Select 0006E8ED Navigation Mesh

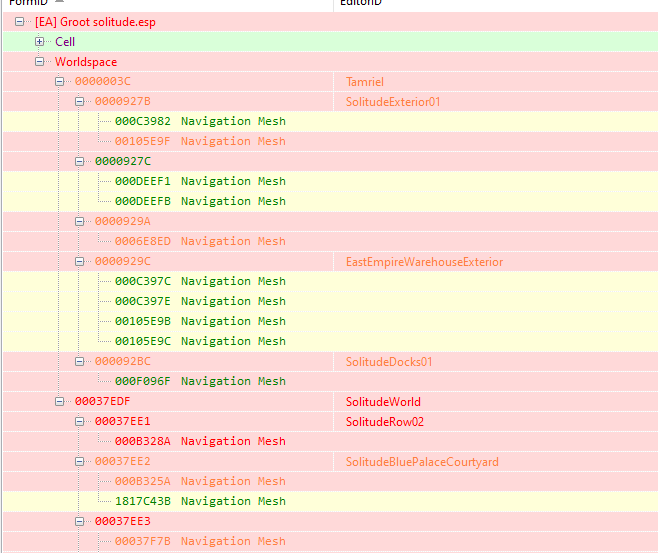(200, 241)
